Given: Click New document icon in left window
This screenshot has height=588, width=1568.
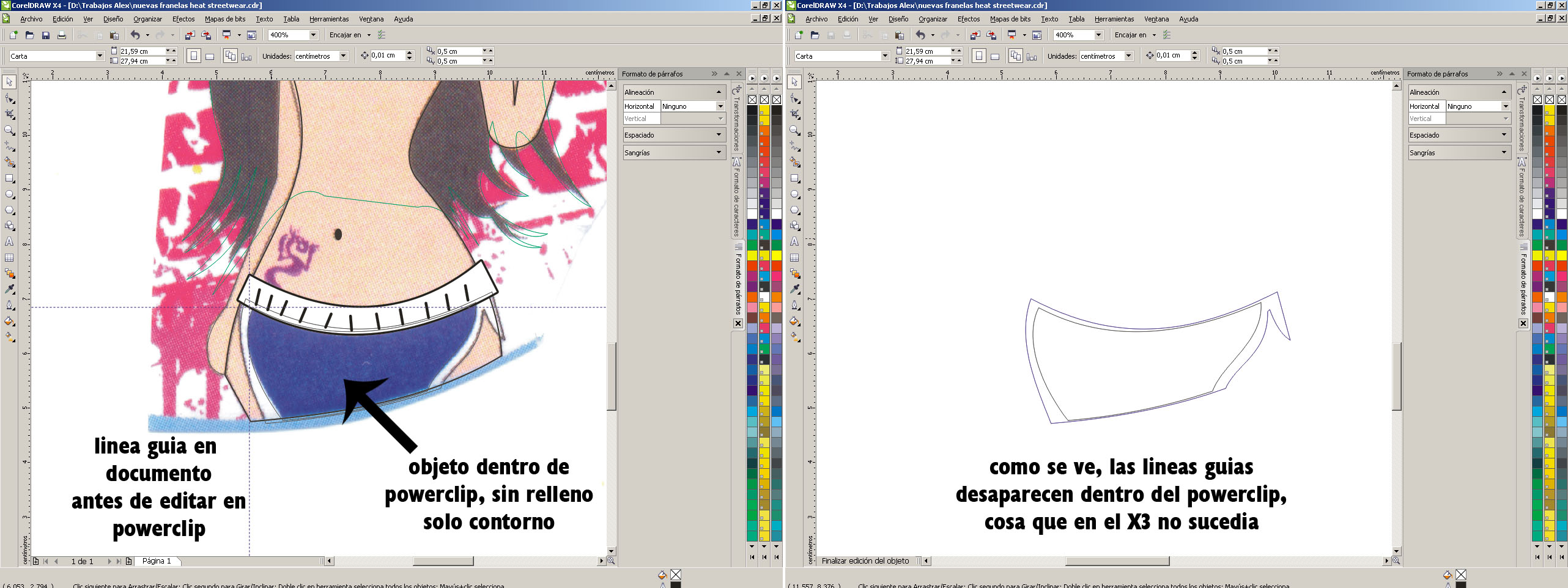Looking at the screenshot, I should click(13, 35).
